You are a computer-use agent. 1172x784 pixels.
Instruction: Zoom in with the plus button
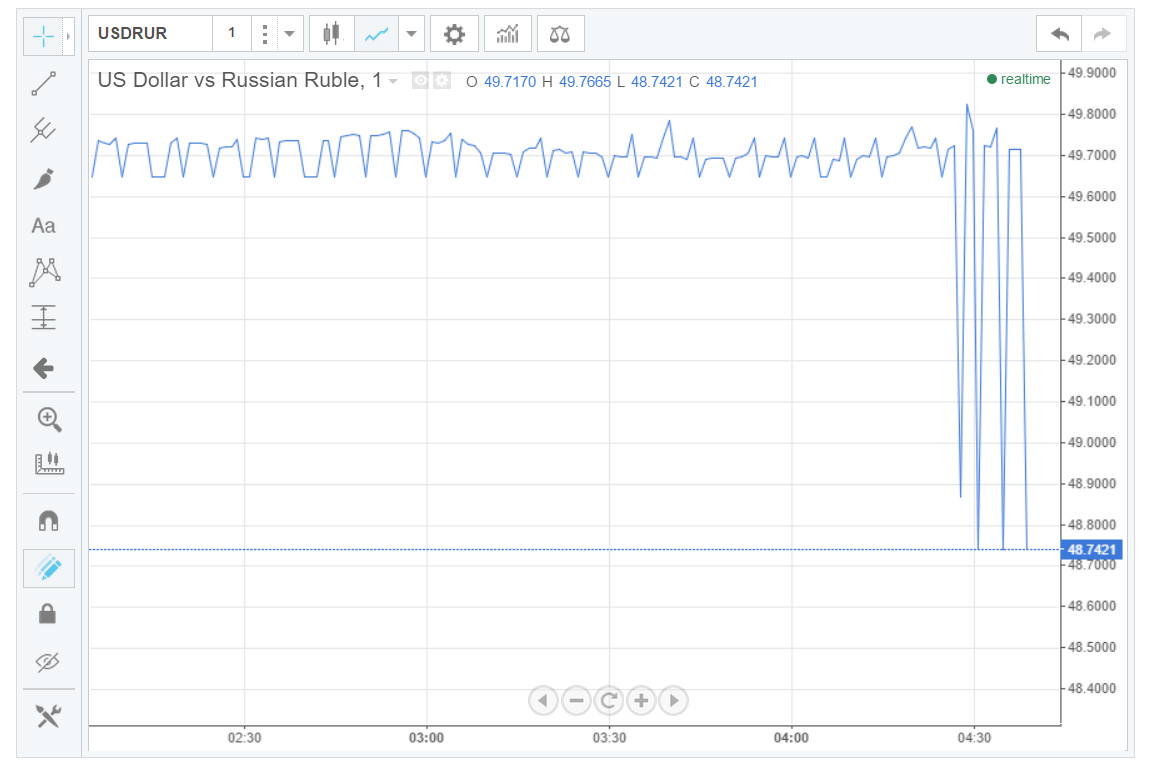[x=641, y=700]
